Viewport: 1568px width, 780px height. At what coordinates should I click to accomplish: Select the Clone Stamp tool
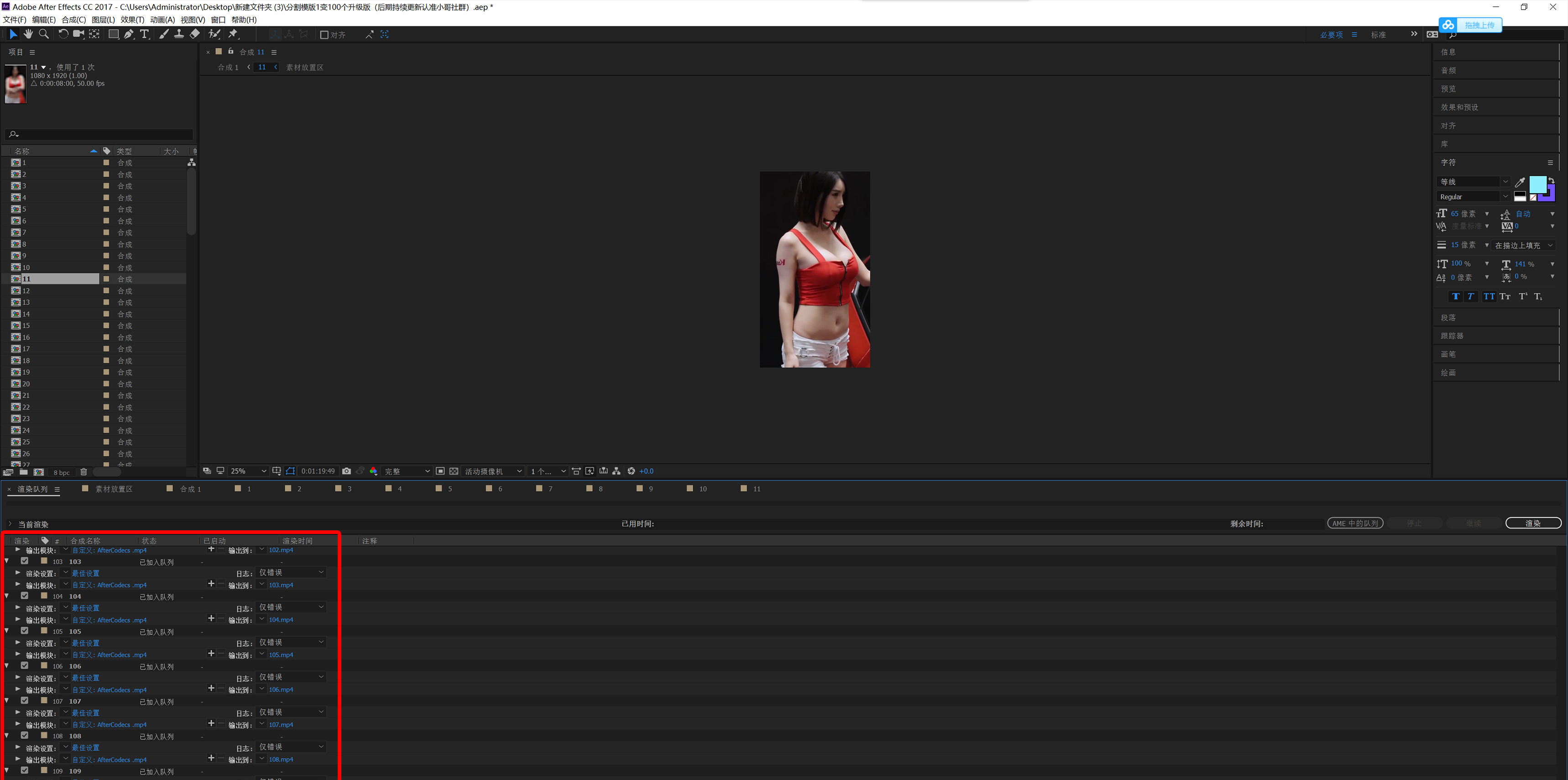coord(179,34)
